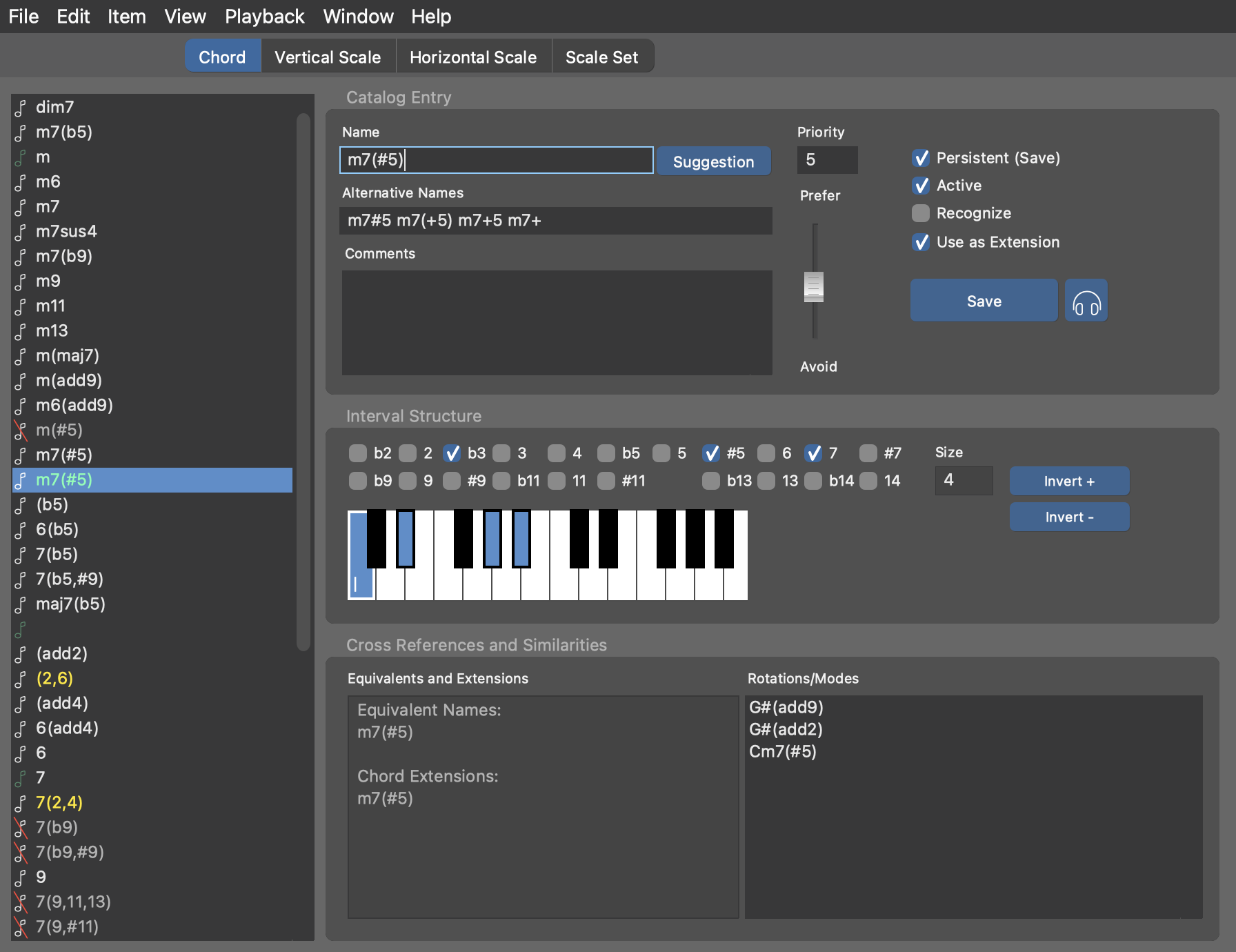Click the Invert + button
Screen dimensions: 1236x952
(1068, 481)
